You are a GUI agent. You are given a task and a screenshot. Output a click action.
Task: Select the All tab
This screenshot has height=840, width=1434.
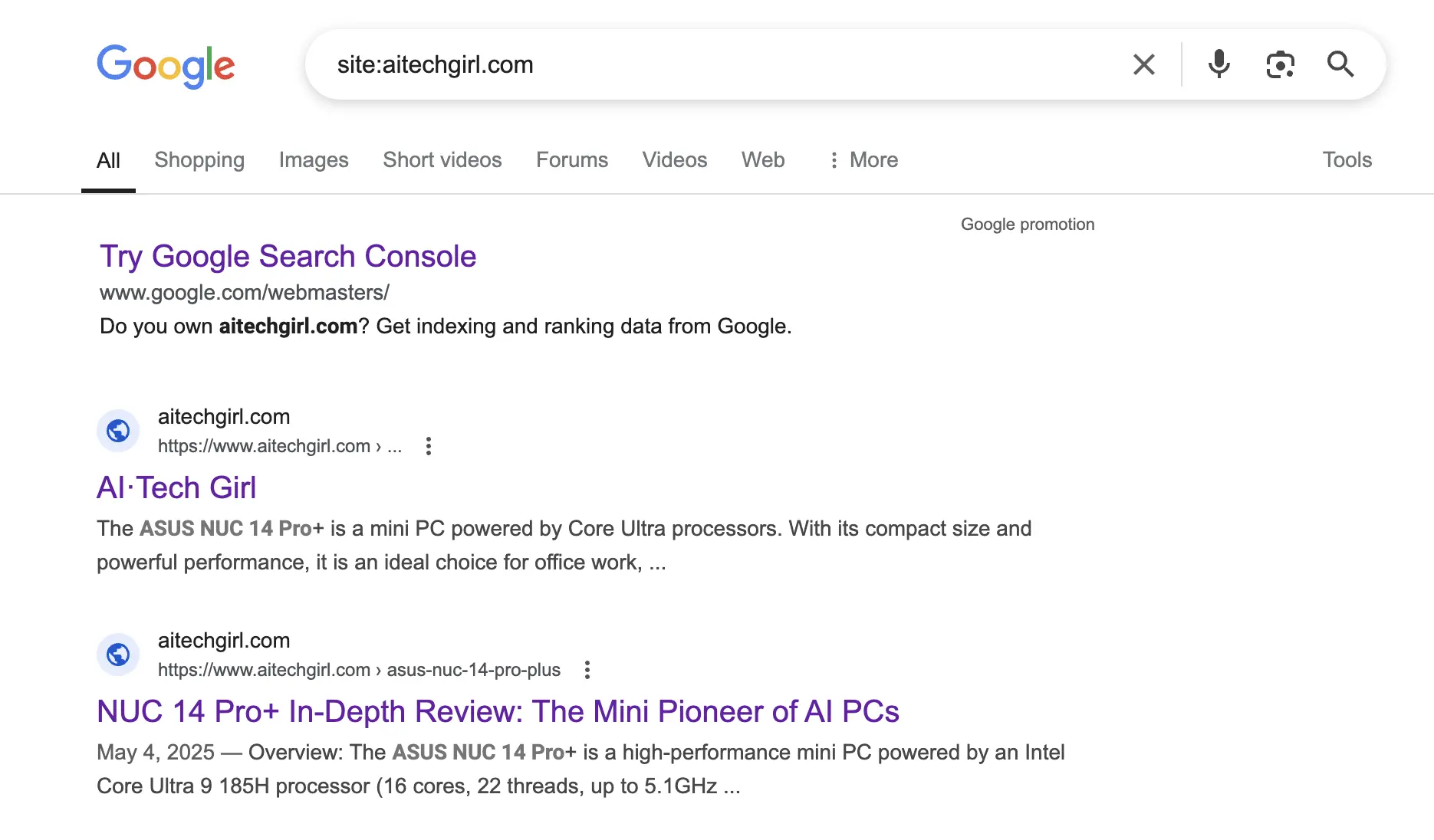108,160
